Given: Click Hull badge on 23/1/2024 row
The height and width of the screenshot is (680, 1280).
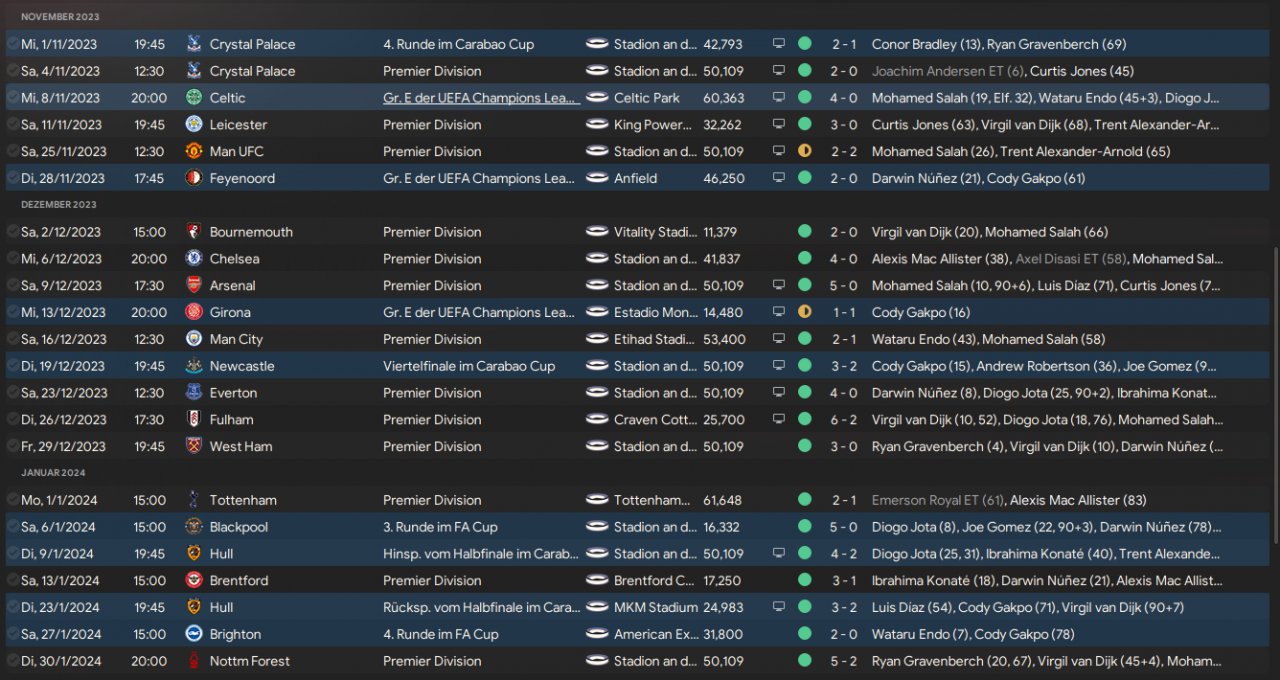Looking at the screenshot, I should point(194,608).
